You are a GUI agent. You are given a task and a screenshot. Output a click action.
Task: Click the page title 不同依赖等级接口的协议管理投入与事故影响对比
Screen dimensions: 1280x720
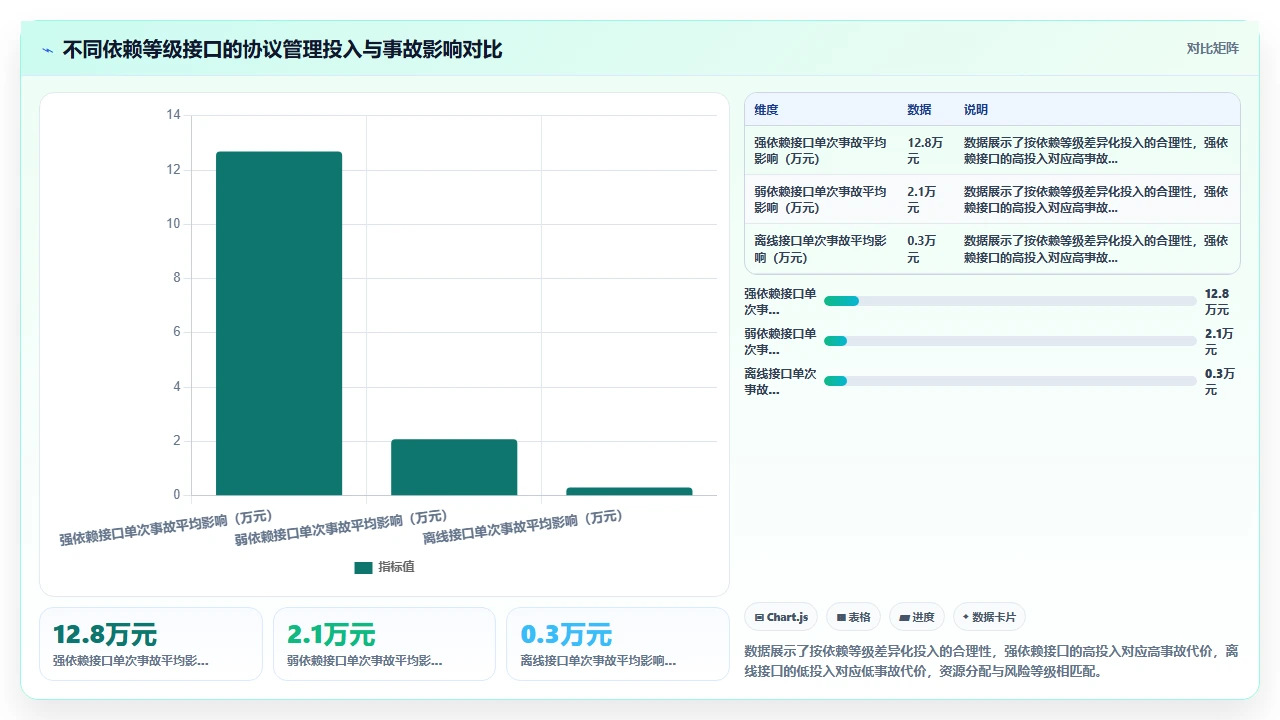click(x=282, y=49)
